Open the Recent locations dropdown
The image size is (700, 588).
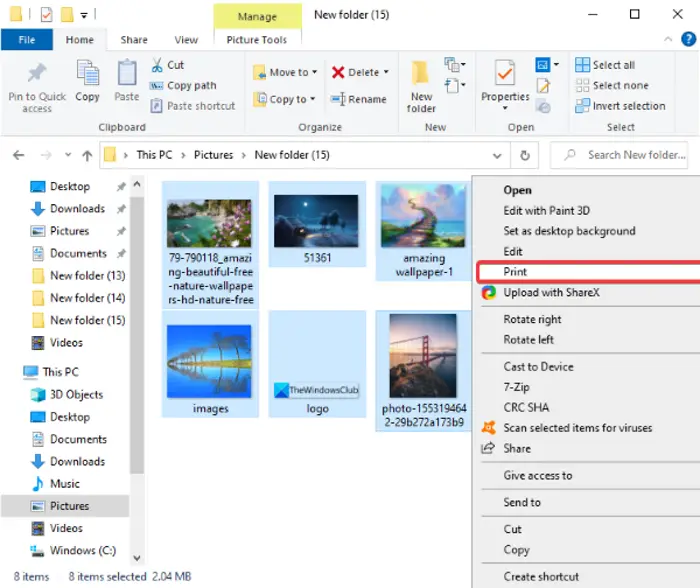coord(68,155)
